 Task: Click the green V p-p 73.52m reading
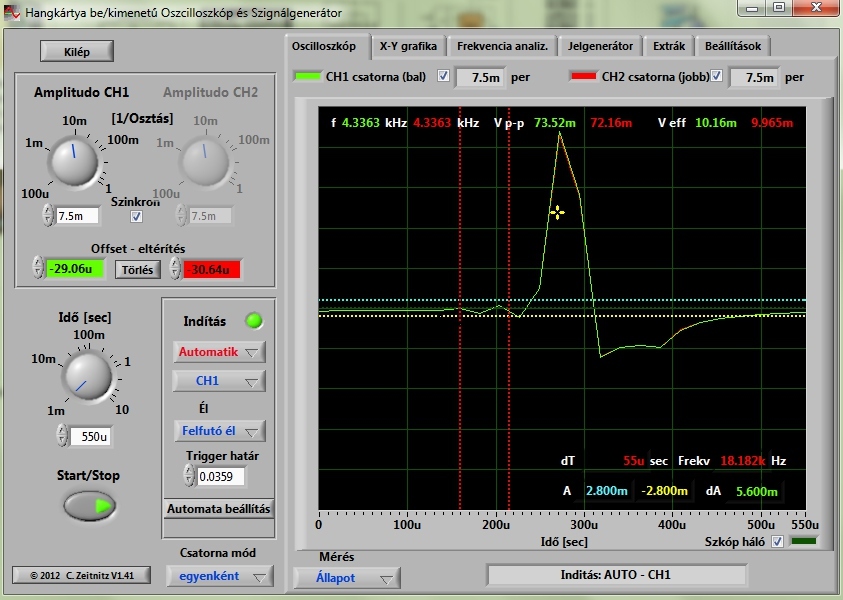[x=554, y=123]
